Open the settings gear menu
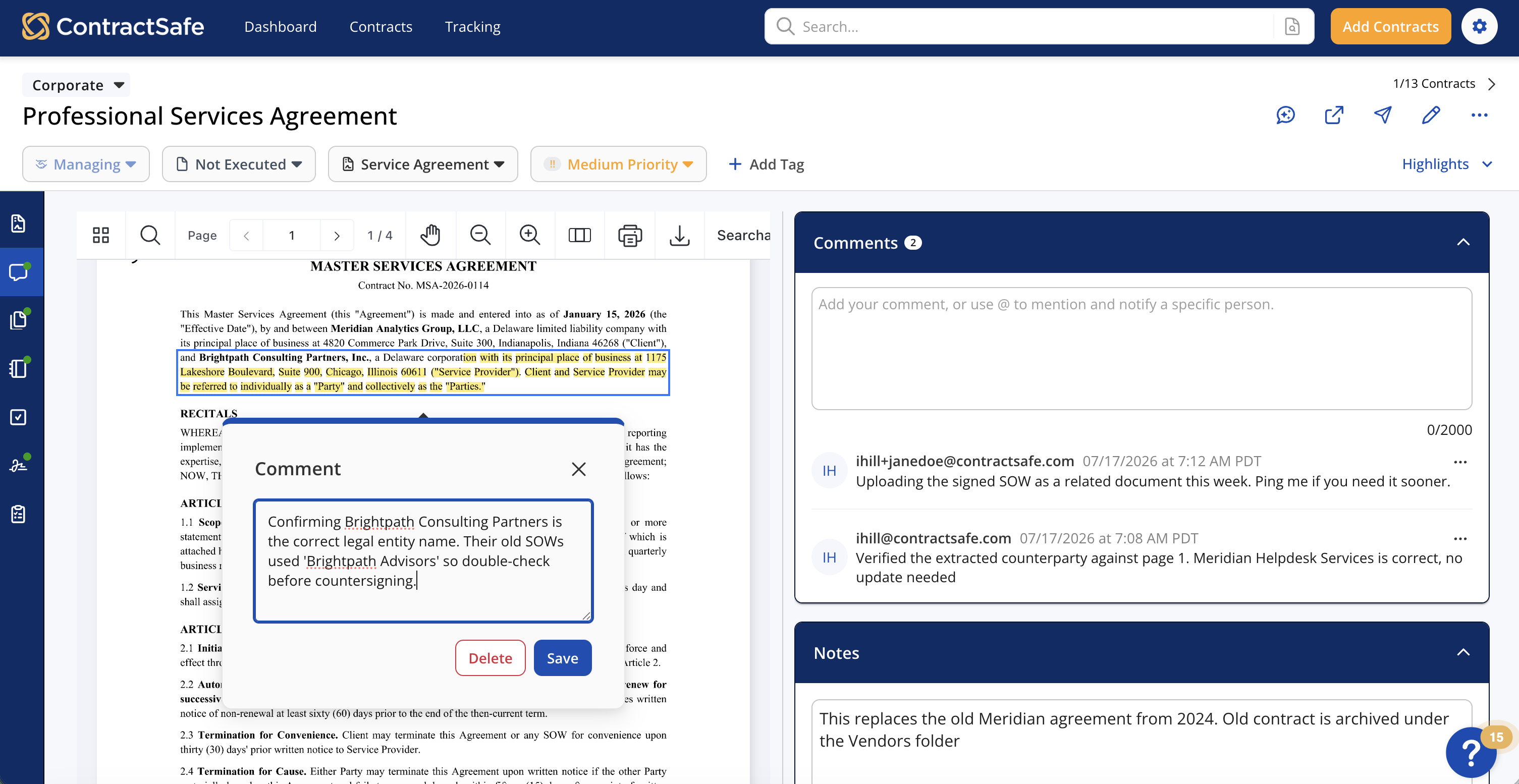 coord(1479,27)
